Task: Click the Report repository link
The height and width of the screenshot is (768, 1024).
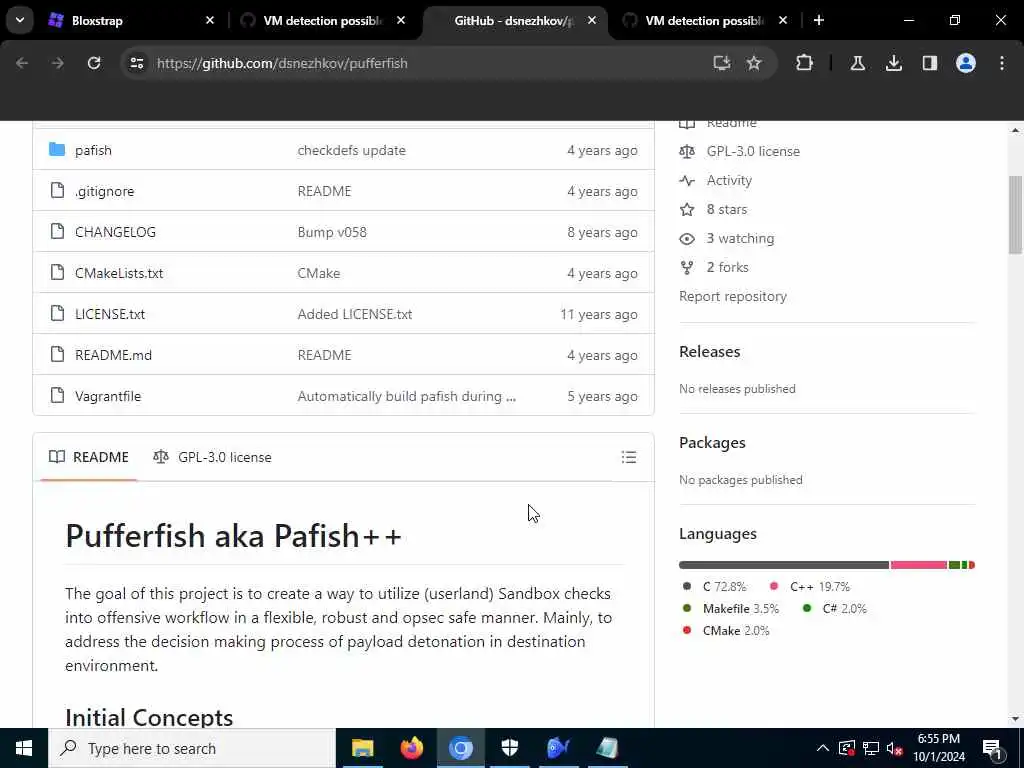Action: (x=733, y=296)
